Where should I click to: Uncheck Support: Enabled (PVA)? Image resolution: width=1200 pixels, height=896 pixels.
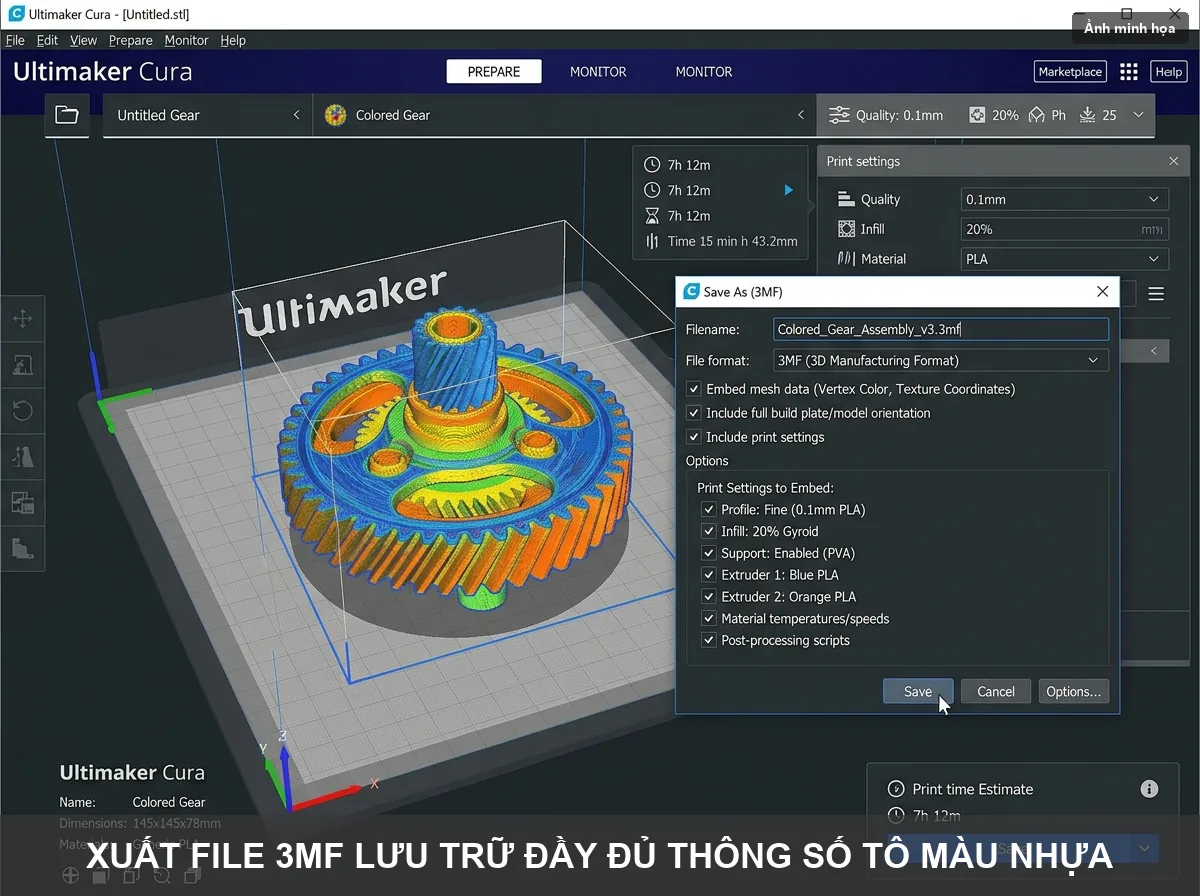[x=709, y=553]
